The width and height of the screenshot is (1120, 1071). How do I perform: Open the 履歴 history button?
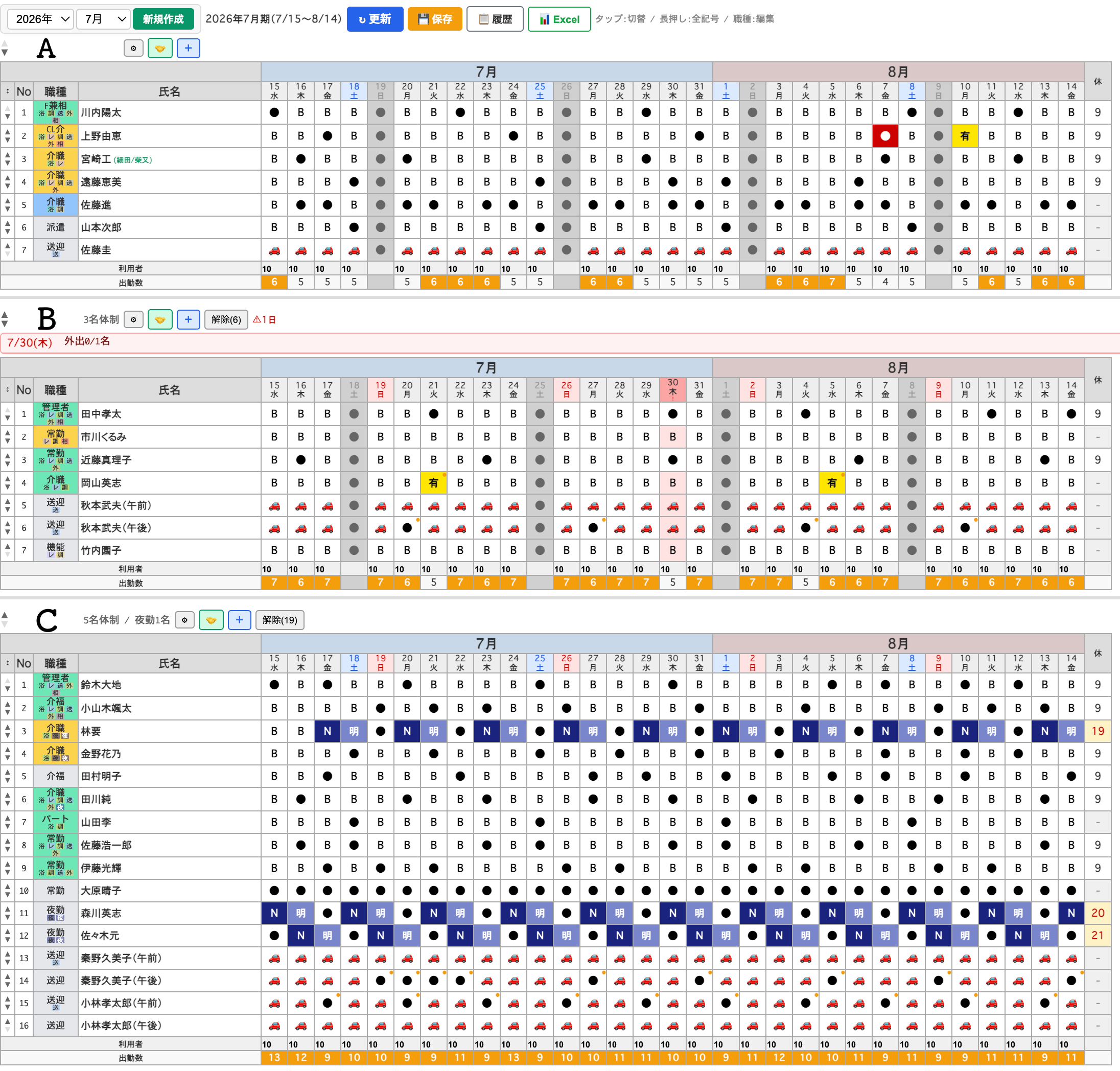coord(495,19)
